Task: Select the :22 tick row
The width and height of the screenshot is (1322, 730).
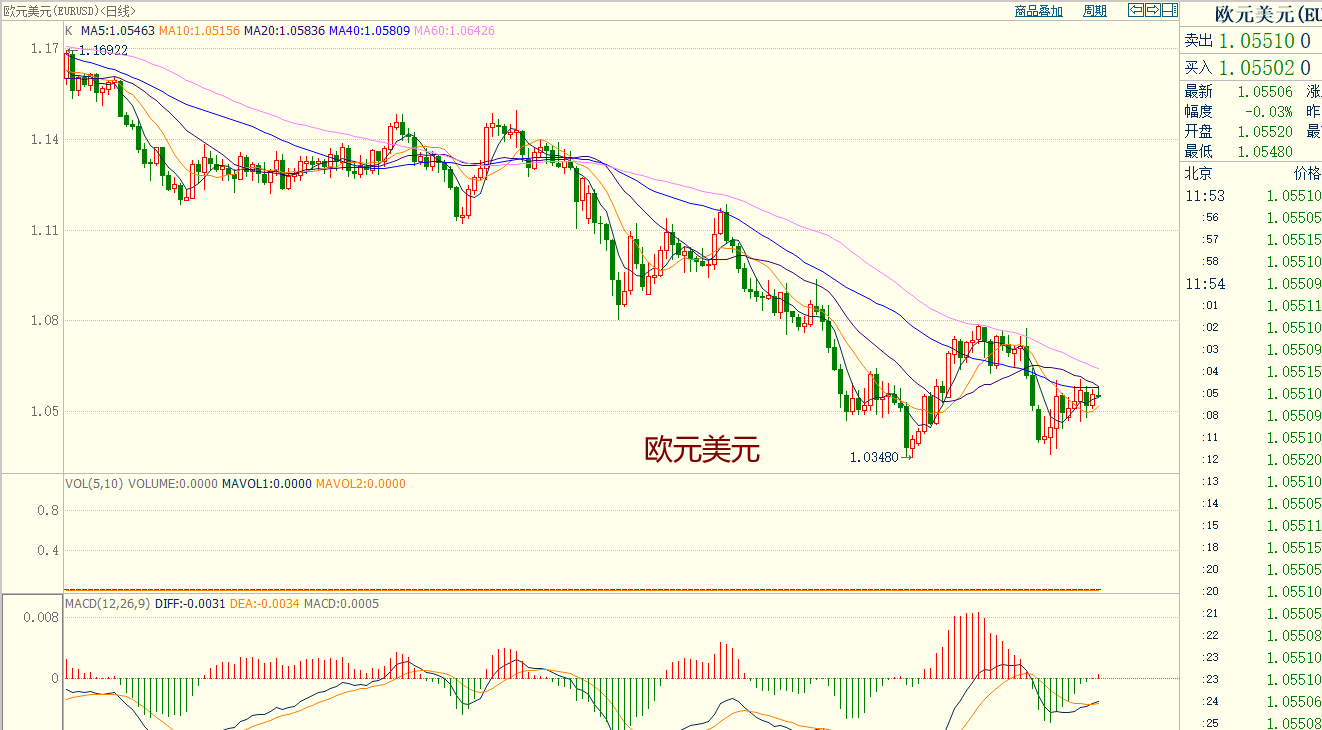Action: point(1252,636)
